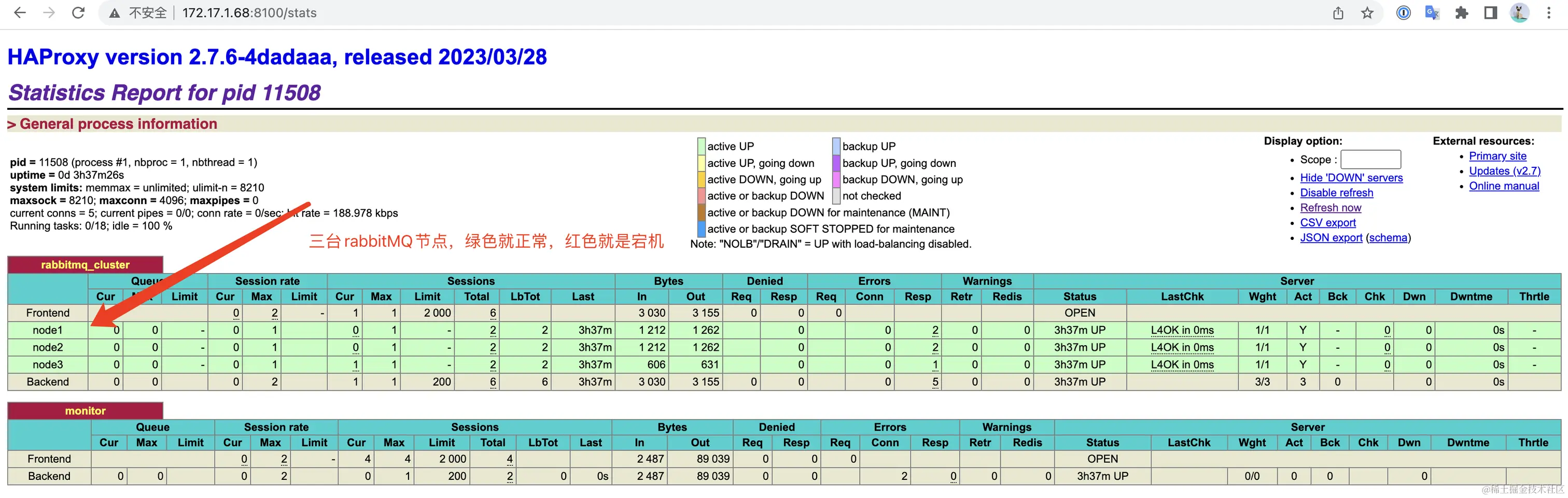Reload the HAProxy stats page

[78, 12]
